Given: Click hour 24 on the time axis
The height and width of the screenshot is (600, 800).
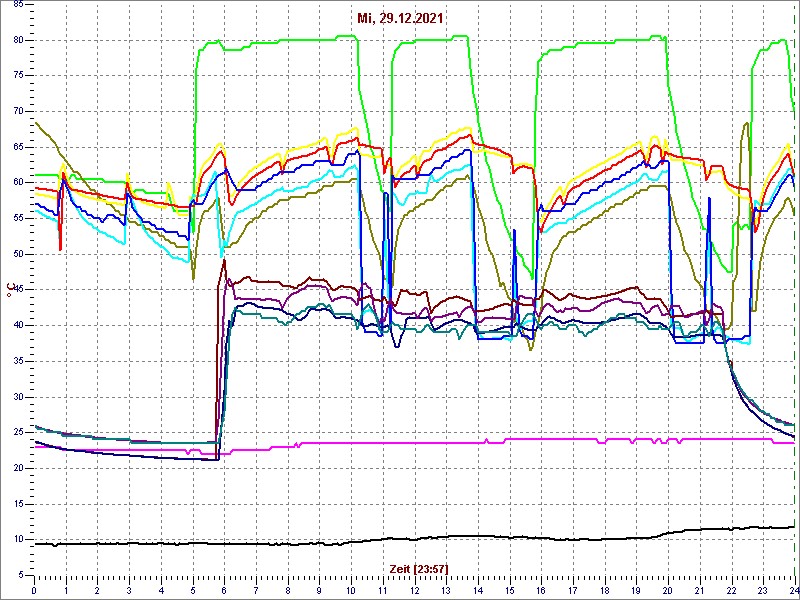Looking at the screenshot, I should (x=794, y=589).
